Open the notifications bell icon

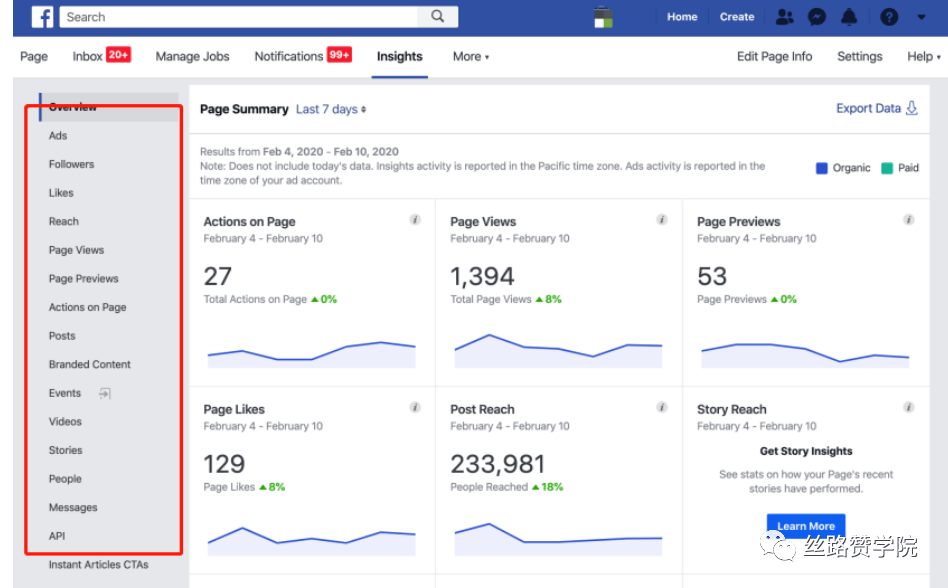coord(849,17)
